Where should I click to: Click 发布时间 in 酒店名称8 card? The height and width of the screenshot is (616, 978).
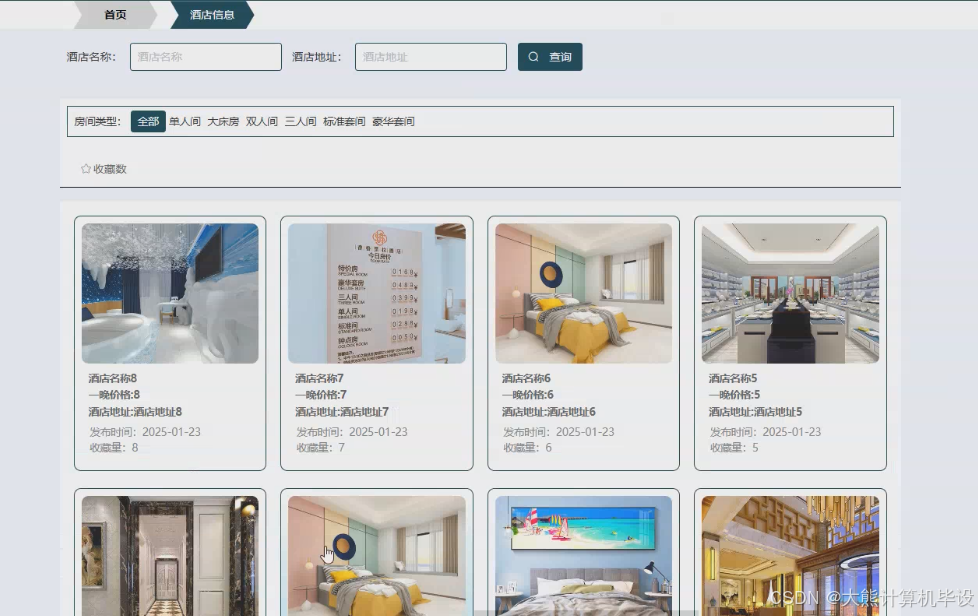145,431
